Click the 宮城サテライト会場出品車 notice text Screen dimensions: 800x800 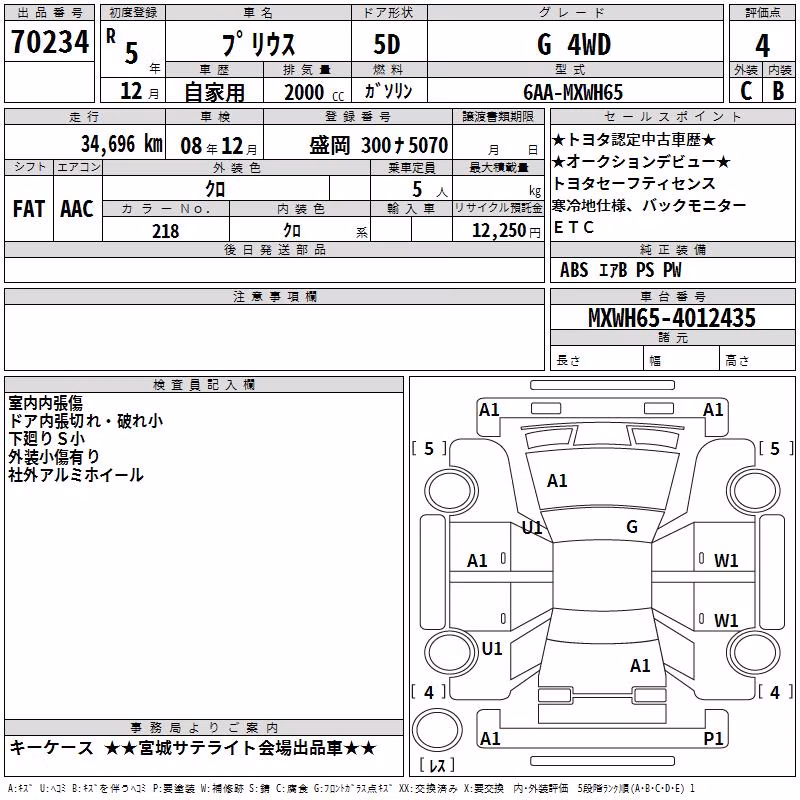click(x=240, y=748)
